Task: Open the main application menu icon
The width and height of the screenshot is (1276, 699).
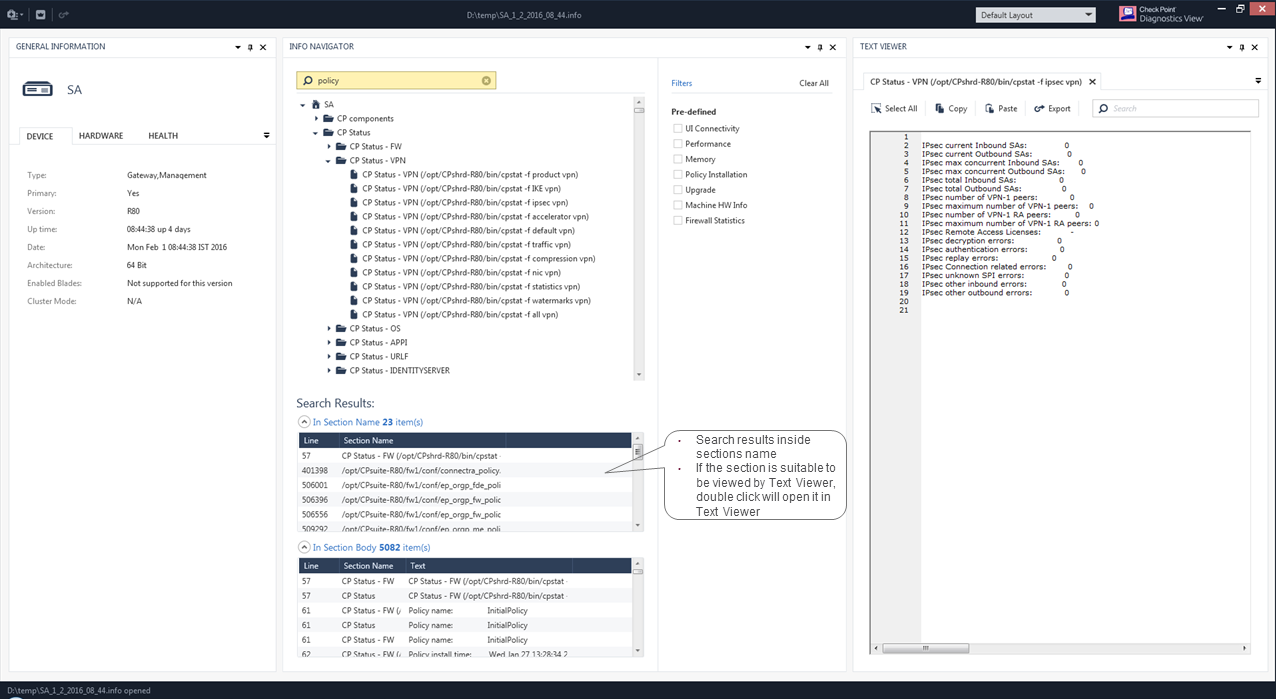Action: pyautogui.click(x=14, y=15)
